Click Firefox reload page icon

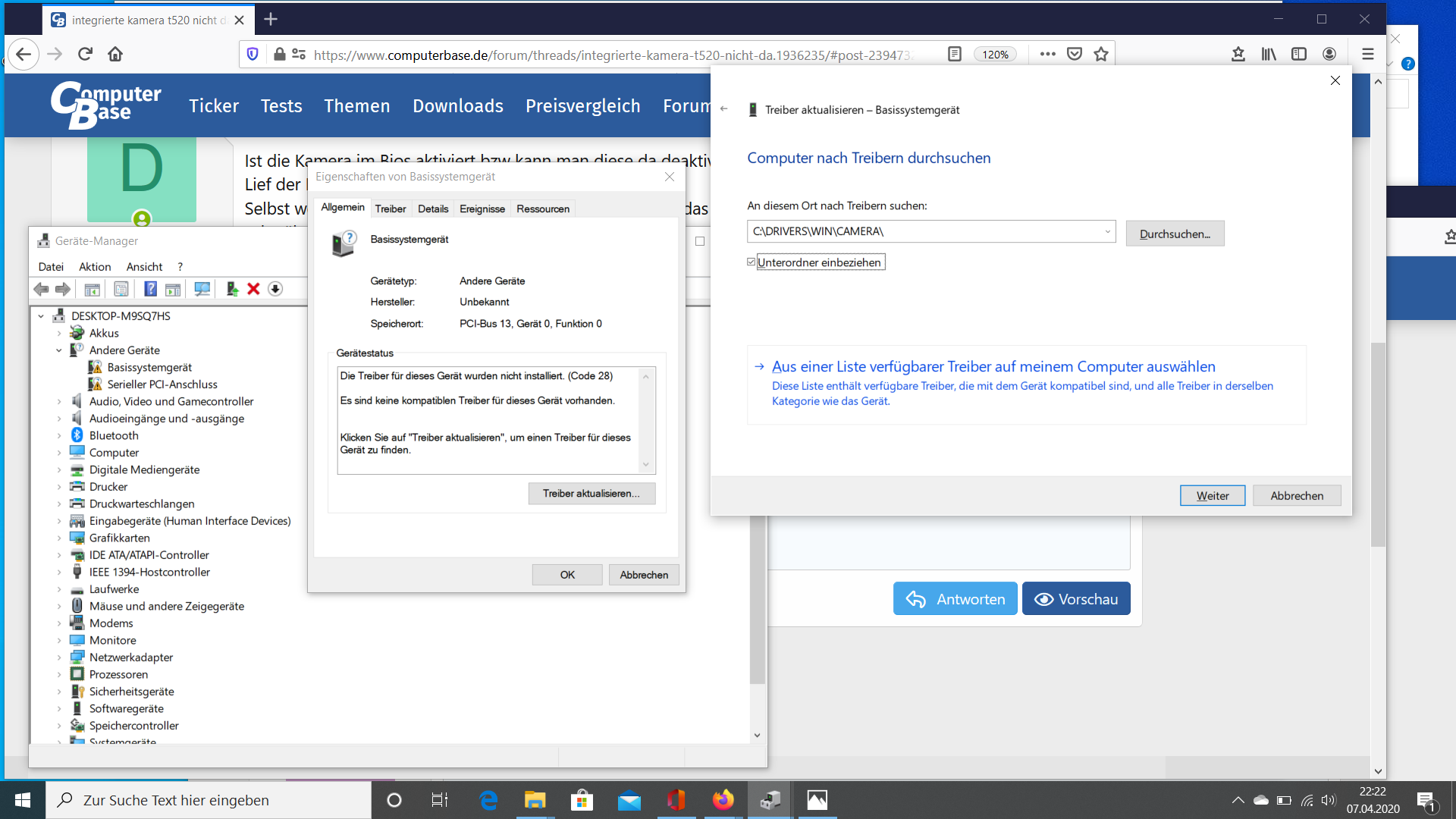pyautogui.click(x=85, y=54)
